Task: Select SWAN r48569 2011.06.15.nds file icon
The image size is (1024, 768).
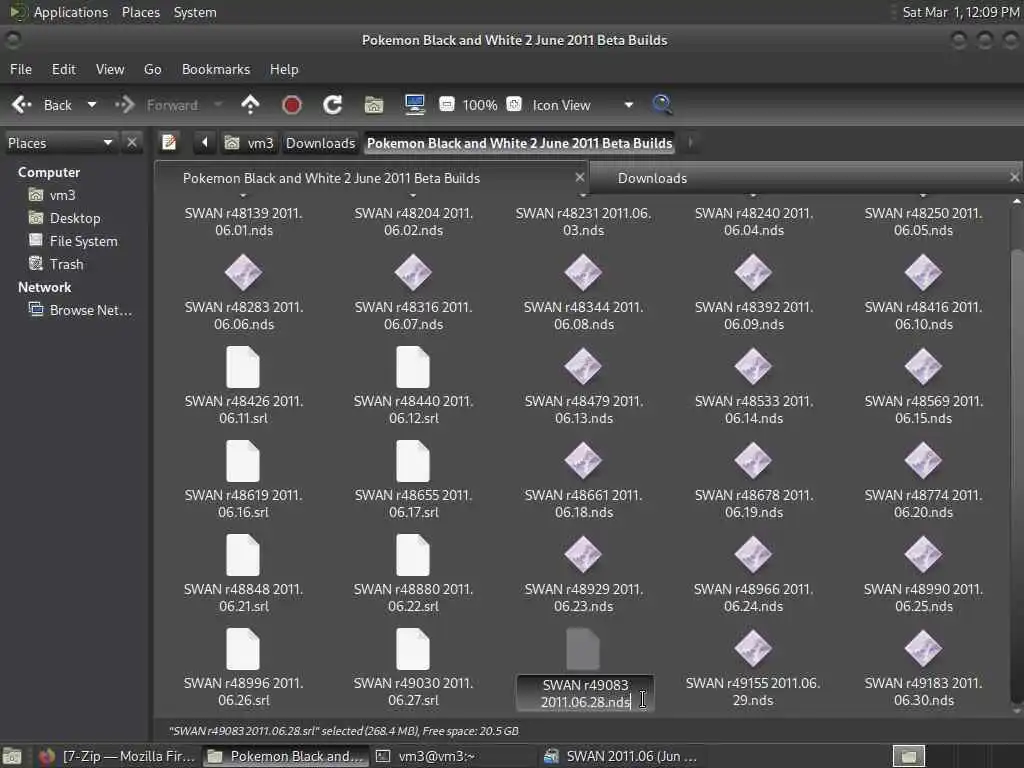Action: (x=923, y=367)
